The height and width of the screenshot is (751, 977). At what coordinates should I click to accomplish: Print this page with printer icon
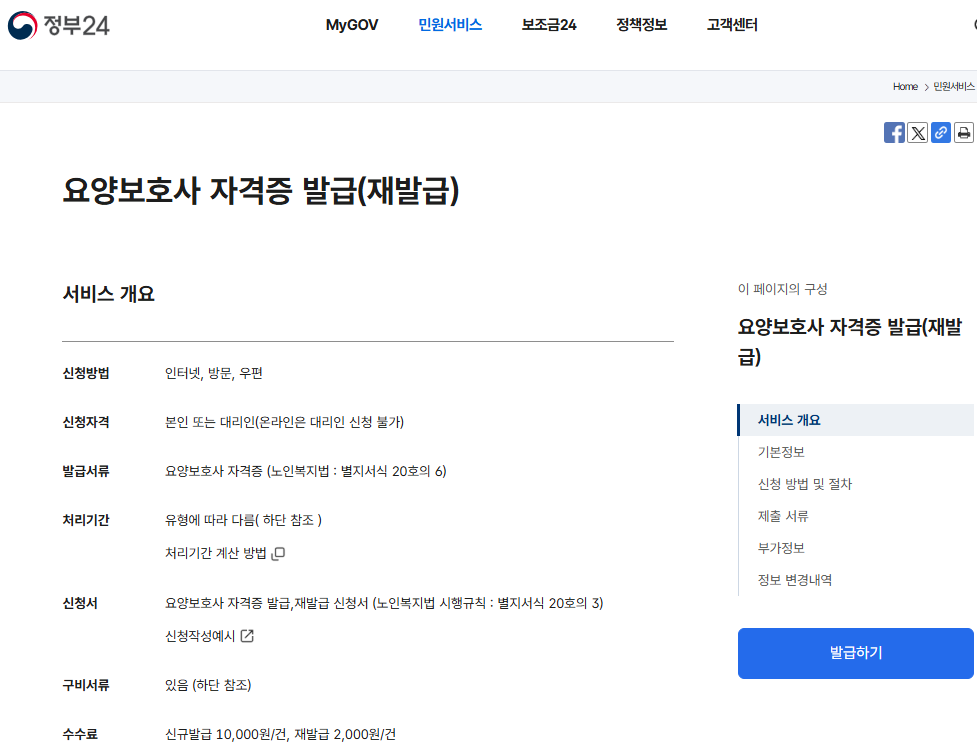[x=963, y=133]
